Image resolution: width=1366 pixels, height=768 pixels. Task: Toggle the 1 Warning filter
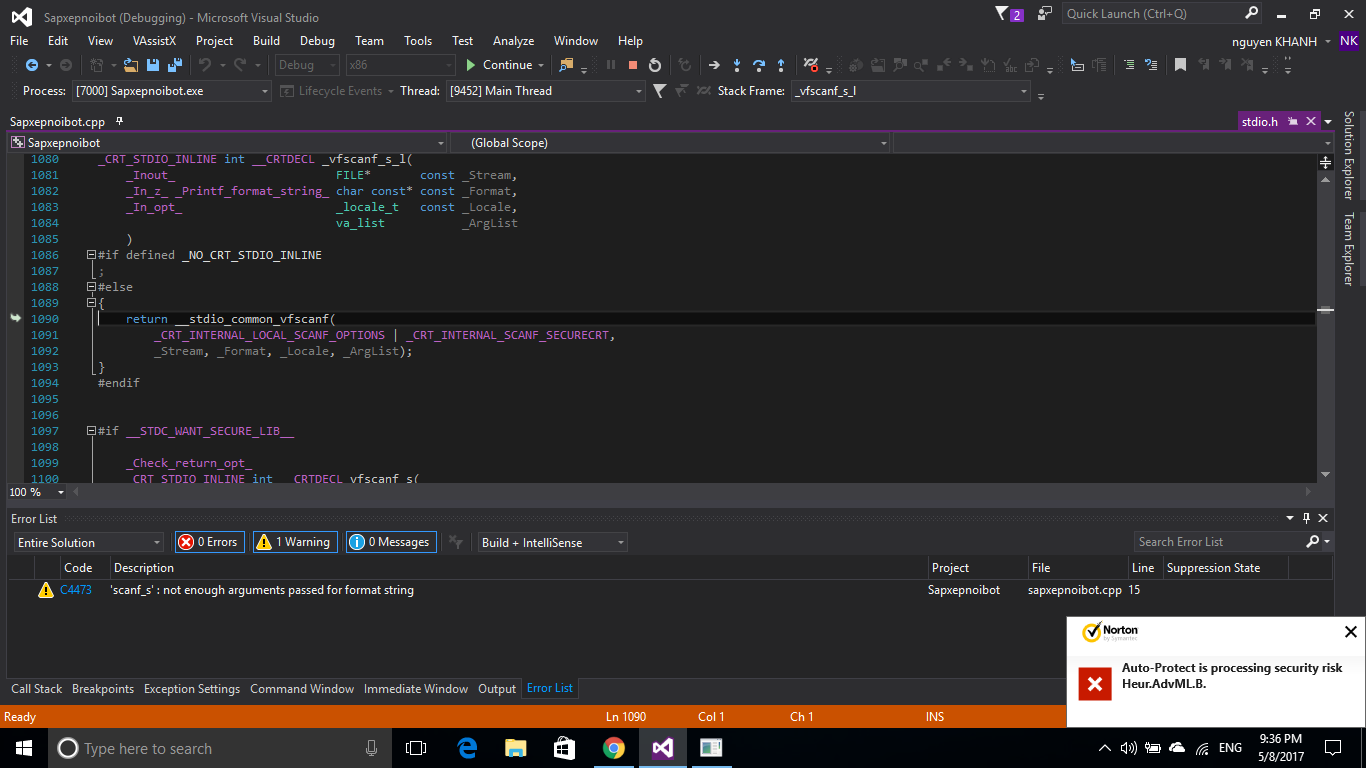[295, 541]
